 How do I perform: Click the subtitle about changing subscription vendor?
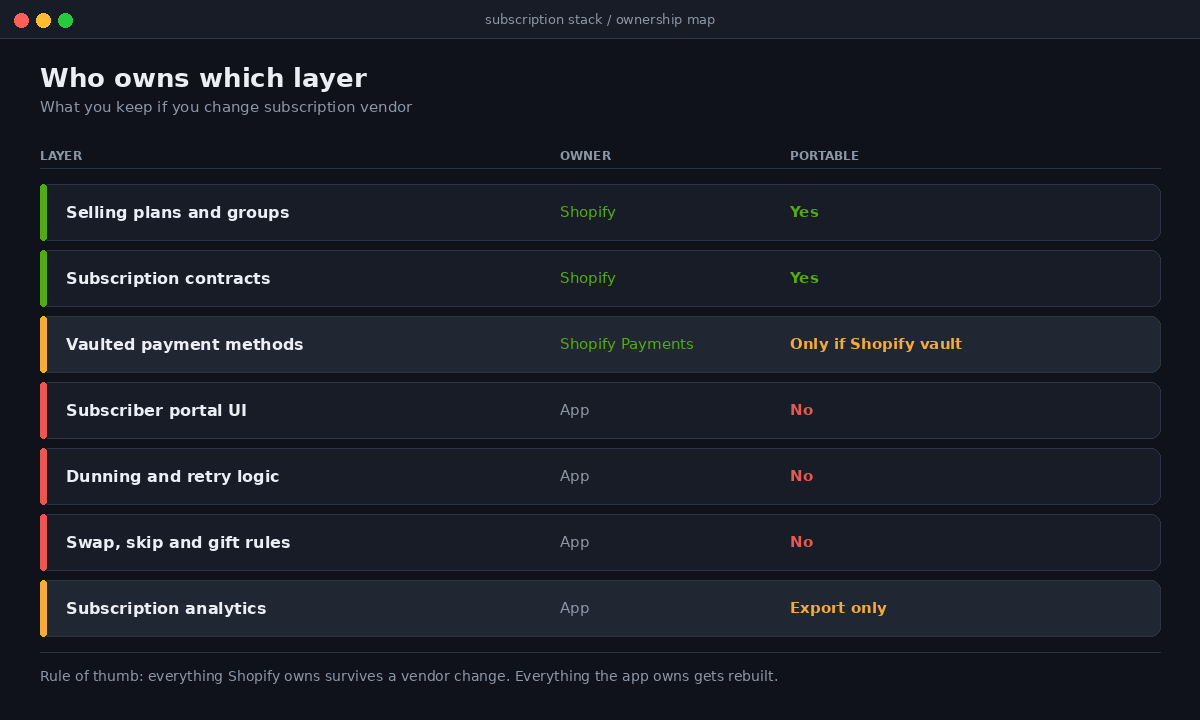tap(226, 107)
